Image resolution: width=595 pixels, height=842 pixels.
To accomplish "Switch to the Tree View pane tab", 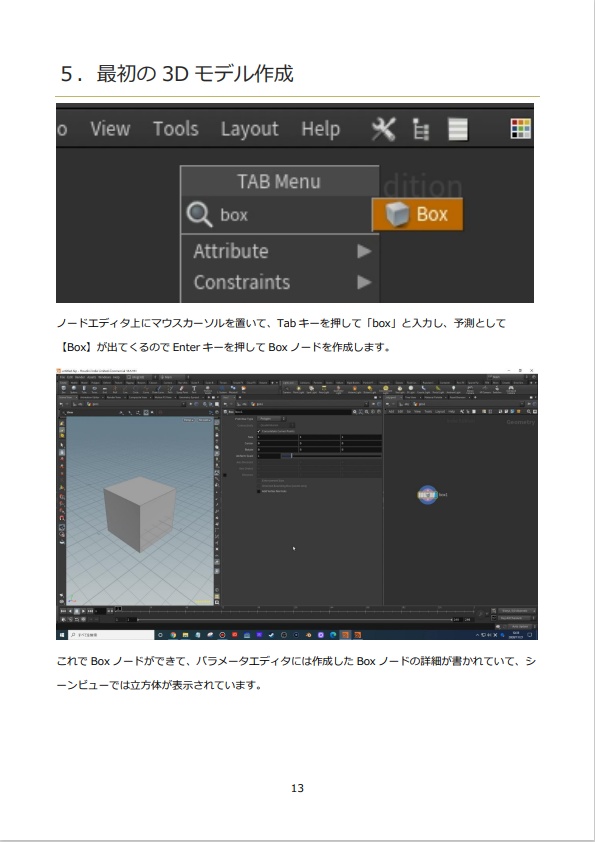I will click(411, 397).
